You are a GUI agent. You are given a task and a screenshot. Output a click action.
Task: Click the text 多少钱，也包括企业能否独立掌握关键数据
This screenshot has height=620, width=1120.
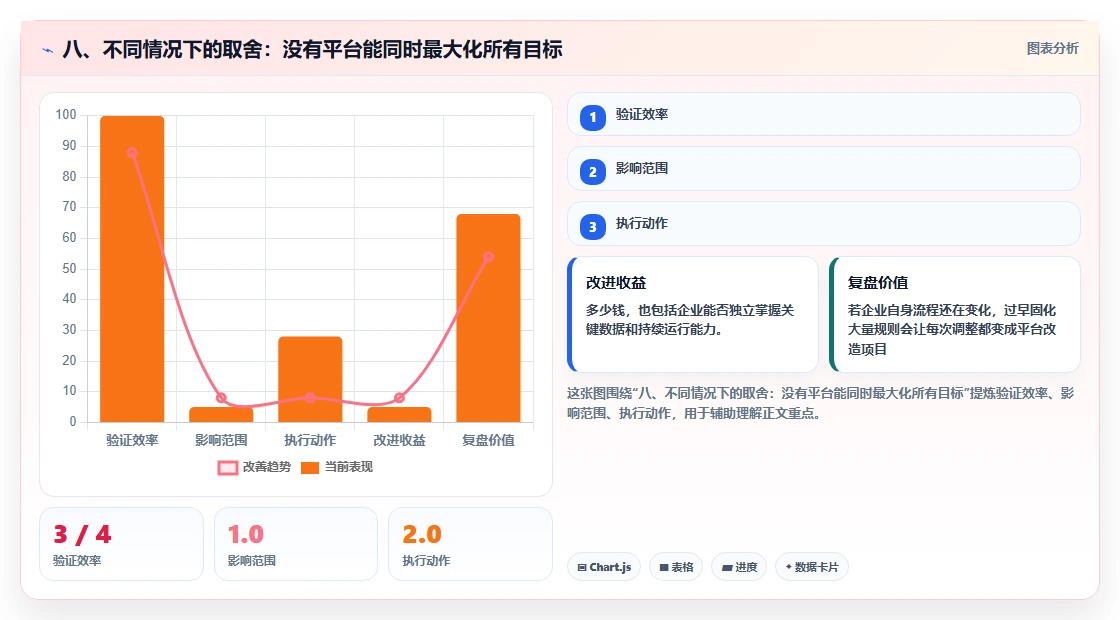pyautogui.click(x=690, y=320)
